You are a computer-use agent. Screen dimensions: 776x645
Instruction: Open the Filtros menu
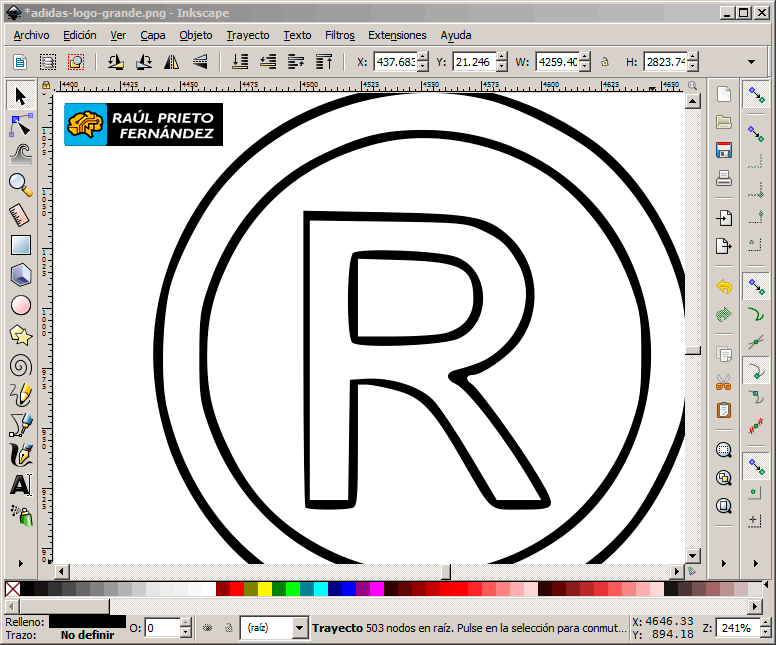pos(339,35)
